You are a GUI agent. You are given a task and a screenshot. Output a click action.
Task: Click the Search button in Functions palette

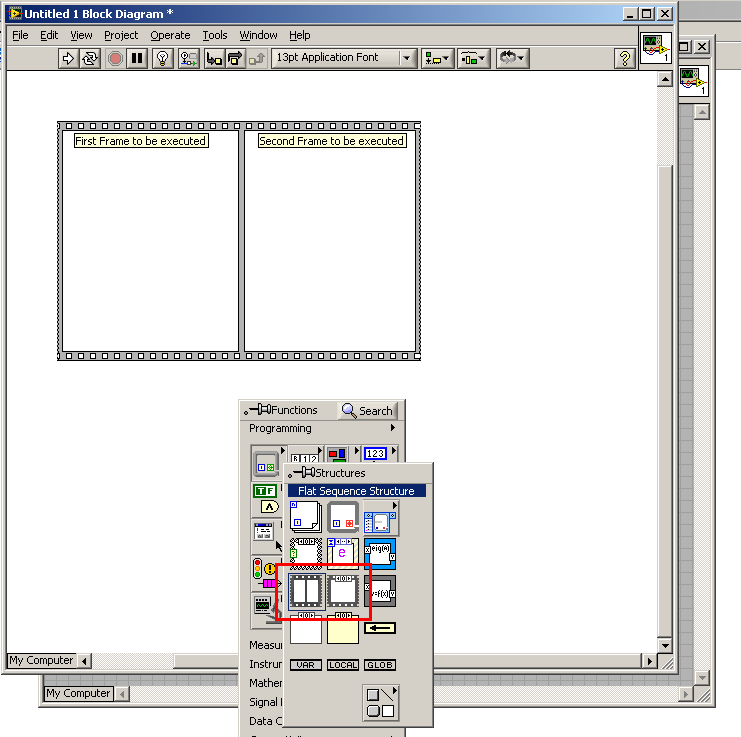367,411
